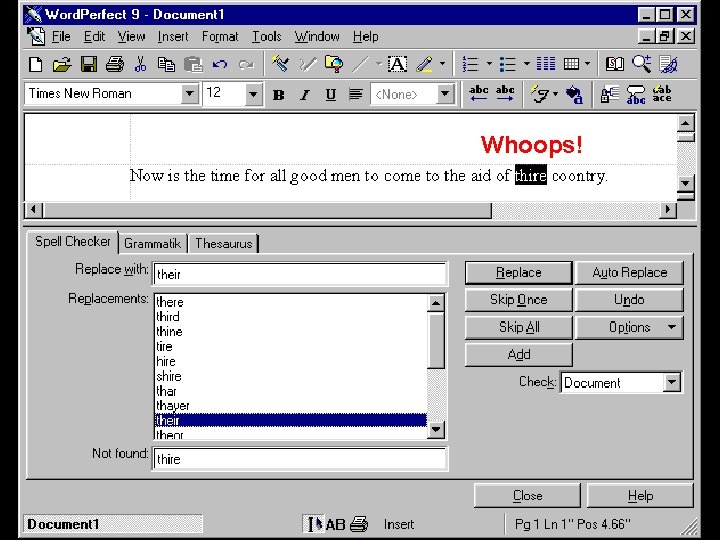The image size is (720, 540).
Task: Create a new blank document icon
Action: coord(36,64)
